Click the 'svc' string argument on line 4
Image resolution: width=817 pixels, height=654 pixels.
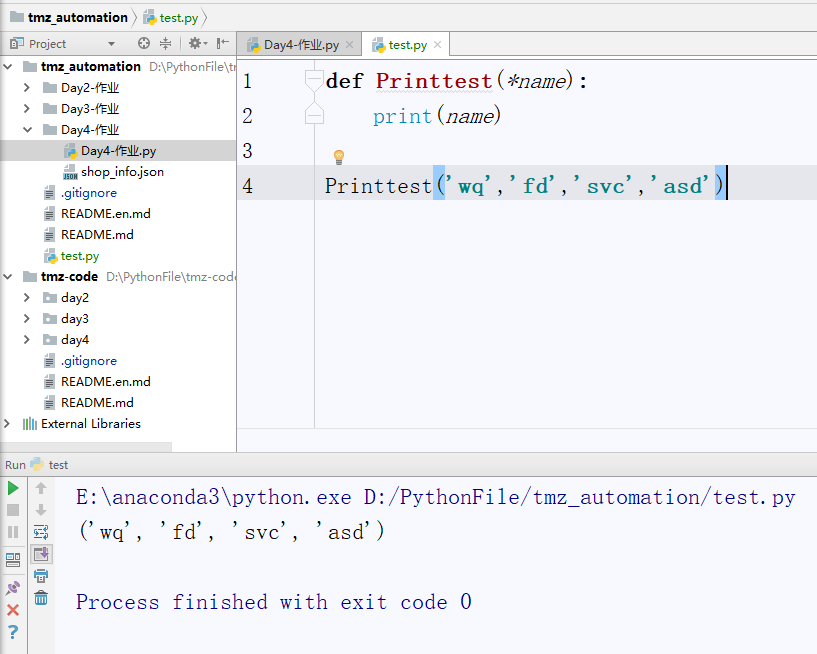click(602, 186)
